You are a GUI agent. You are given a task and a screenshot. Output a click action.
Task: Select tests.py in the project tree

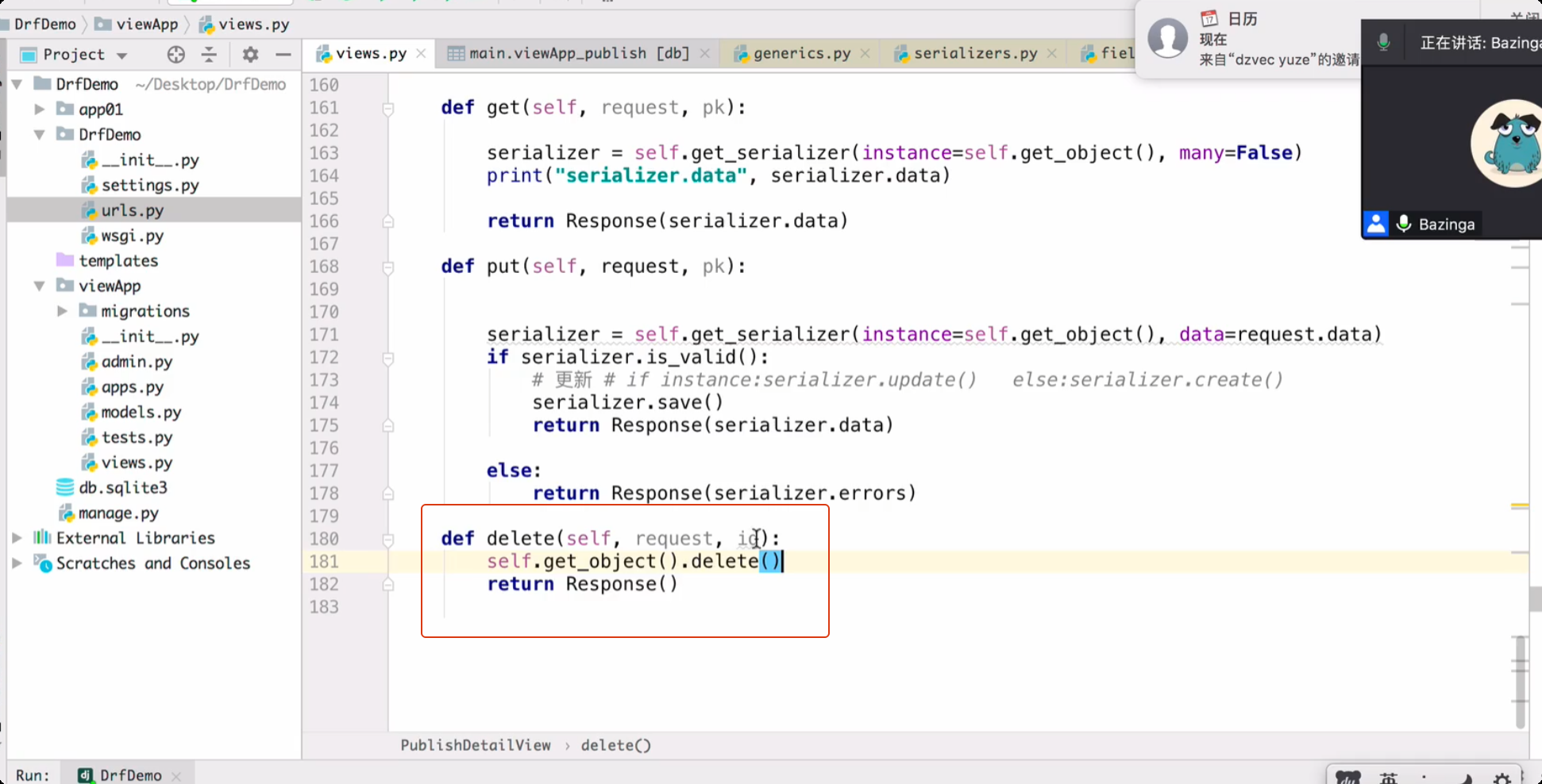point(137,437)
